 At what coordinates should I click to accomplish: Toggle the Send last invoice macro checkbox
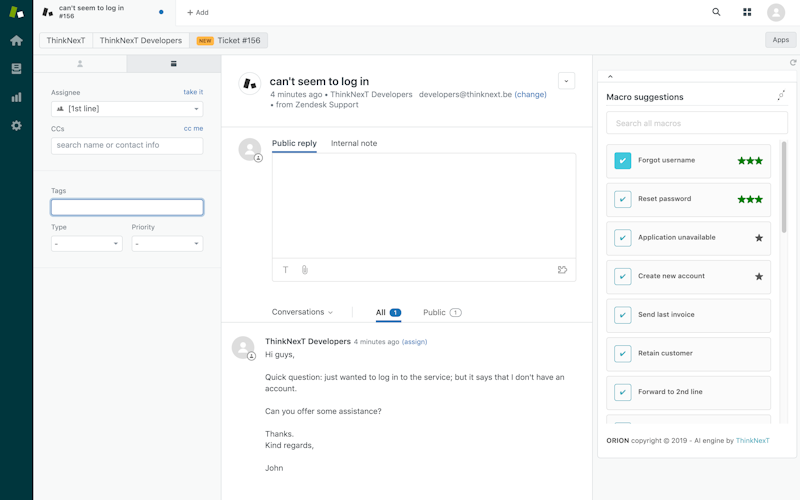coord(622,315)
